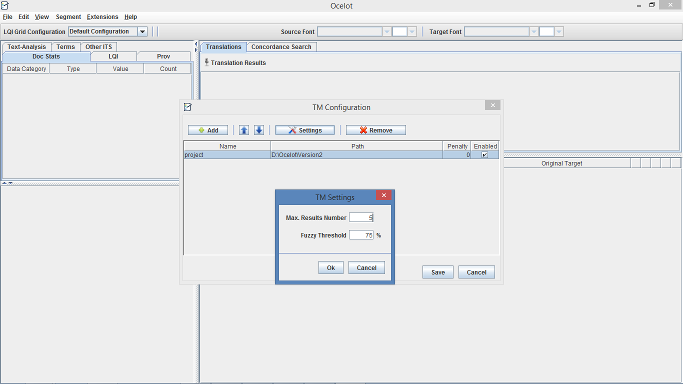The height and width of the screenshot is (384, 683).
Task: Select the 'project' name cell in the TM table
Action: 227,155
